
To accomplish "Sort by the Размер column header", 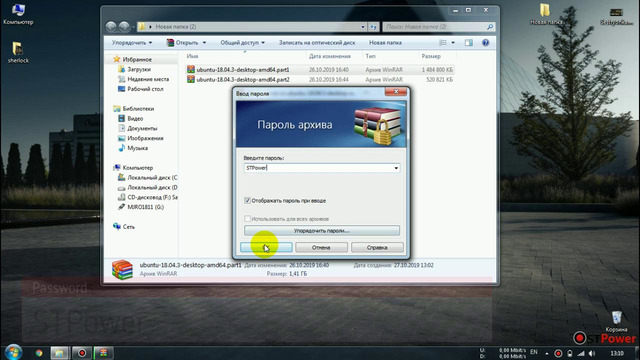I will pos(431,56).
